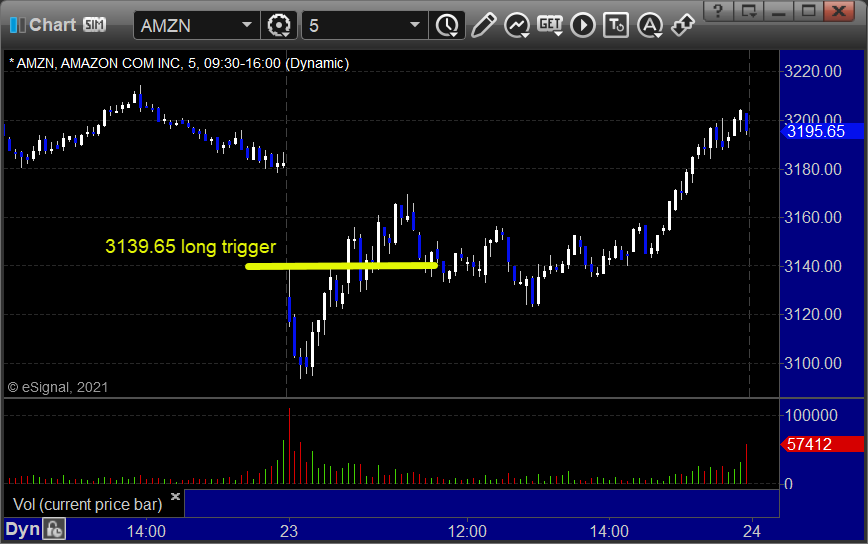
Task: Minimize the Chart window
Action: tap(779, 11)
